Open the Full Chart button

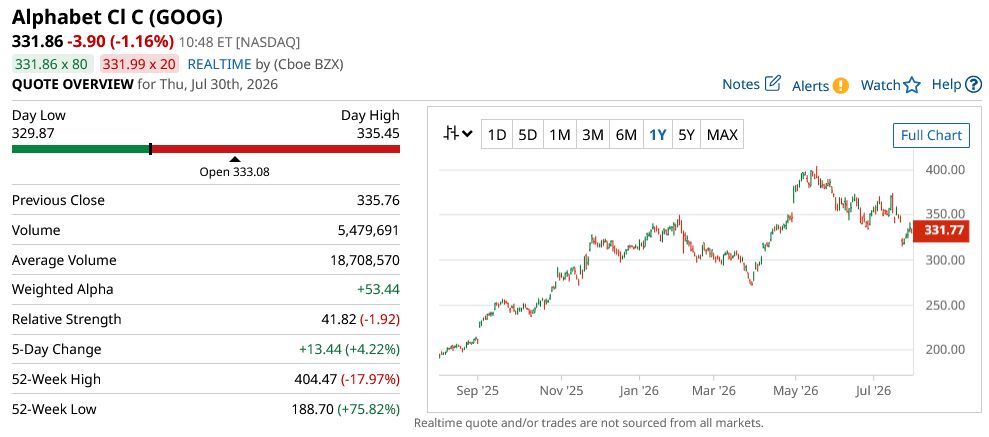tap(931, 135)
